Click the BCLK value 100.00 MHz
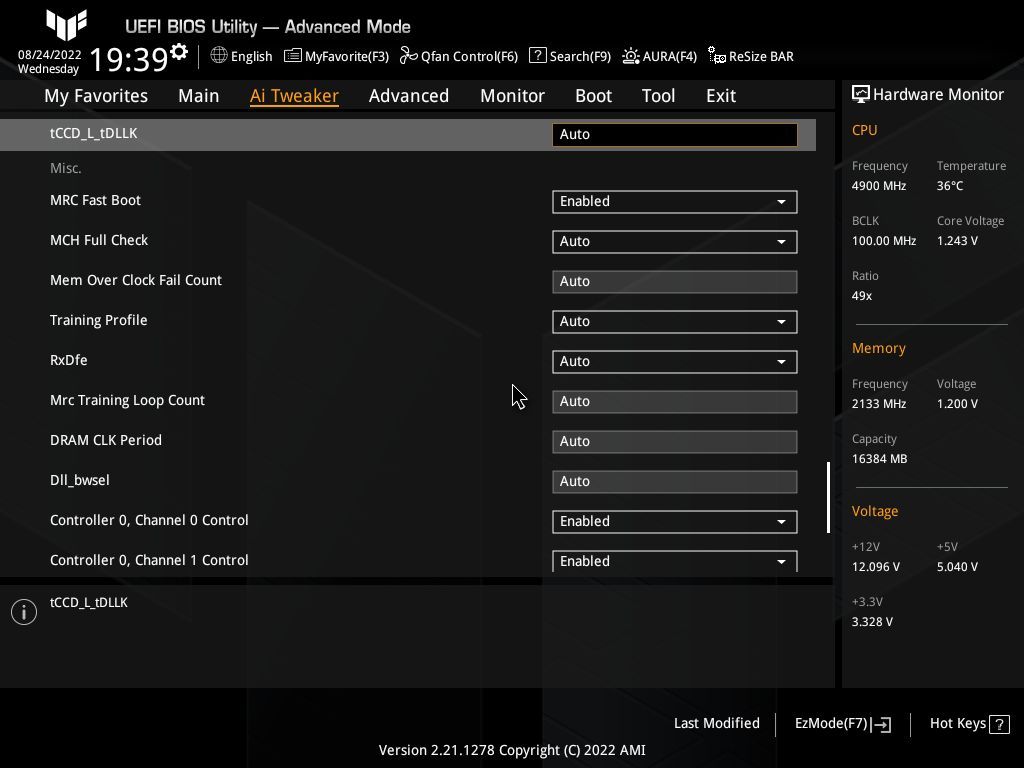 click(x=884, y=241)
